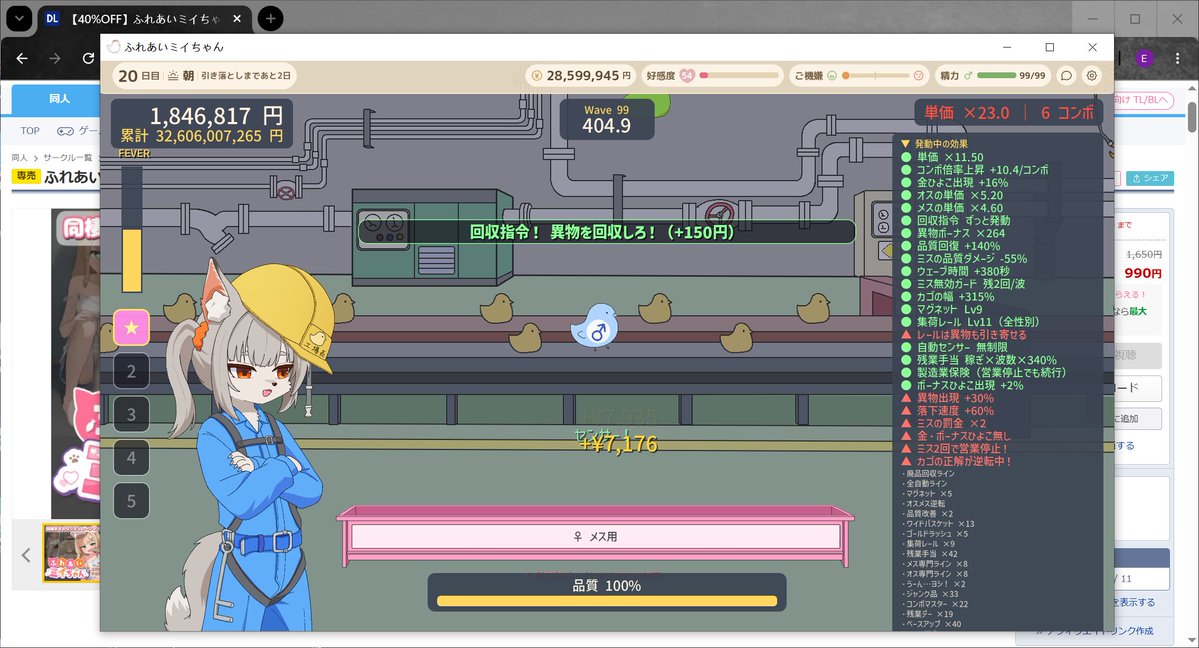Click the morning sunrise icon by 朝
The image size is (1199, 648).
(x=174, y=76)
